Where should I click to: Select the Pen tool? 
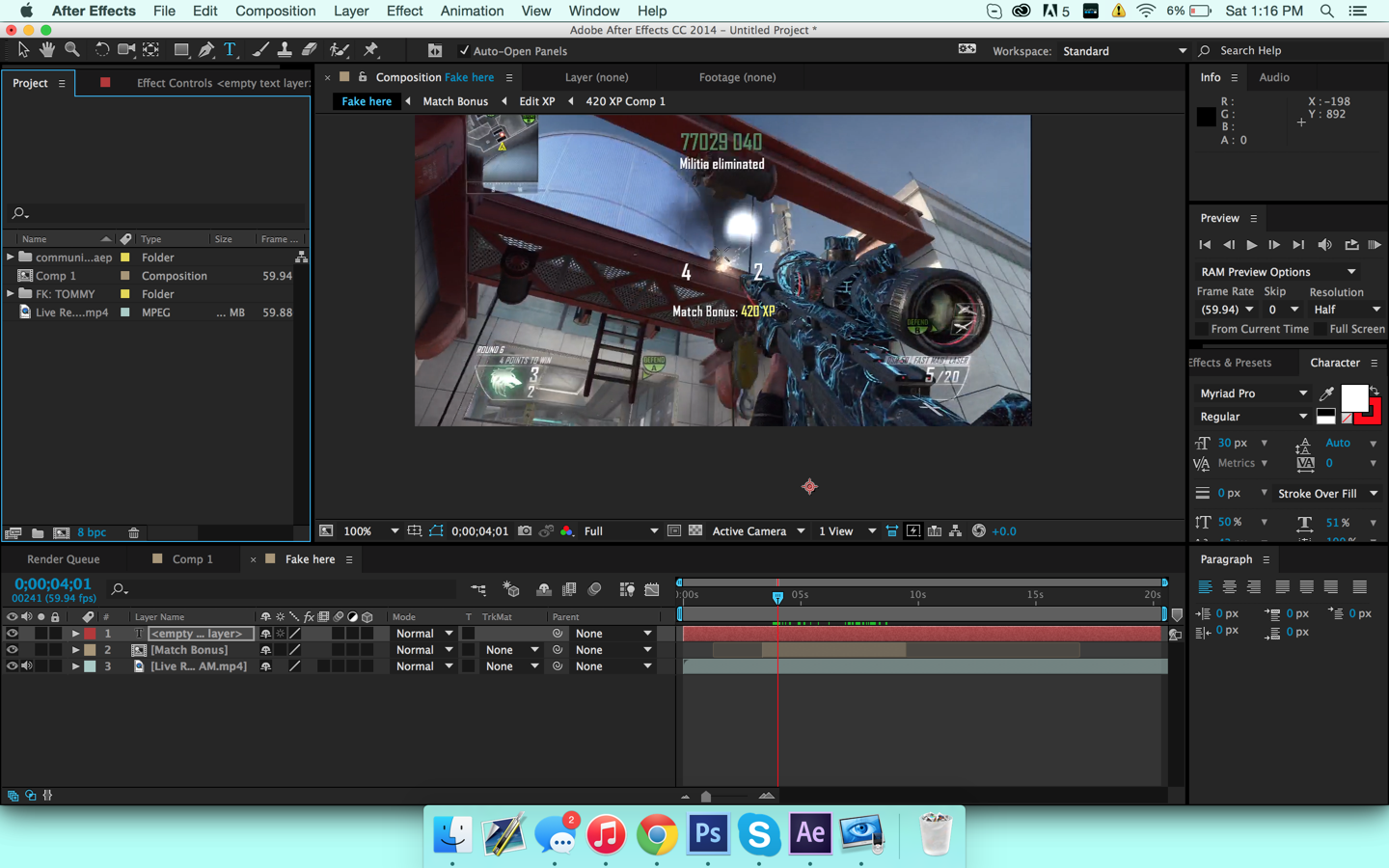(205, 50)
